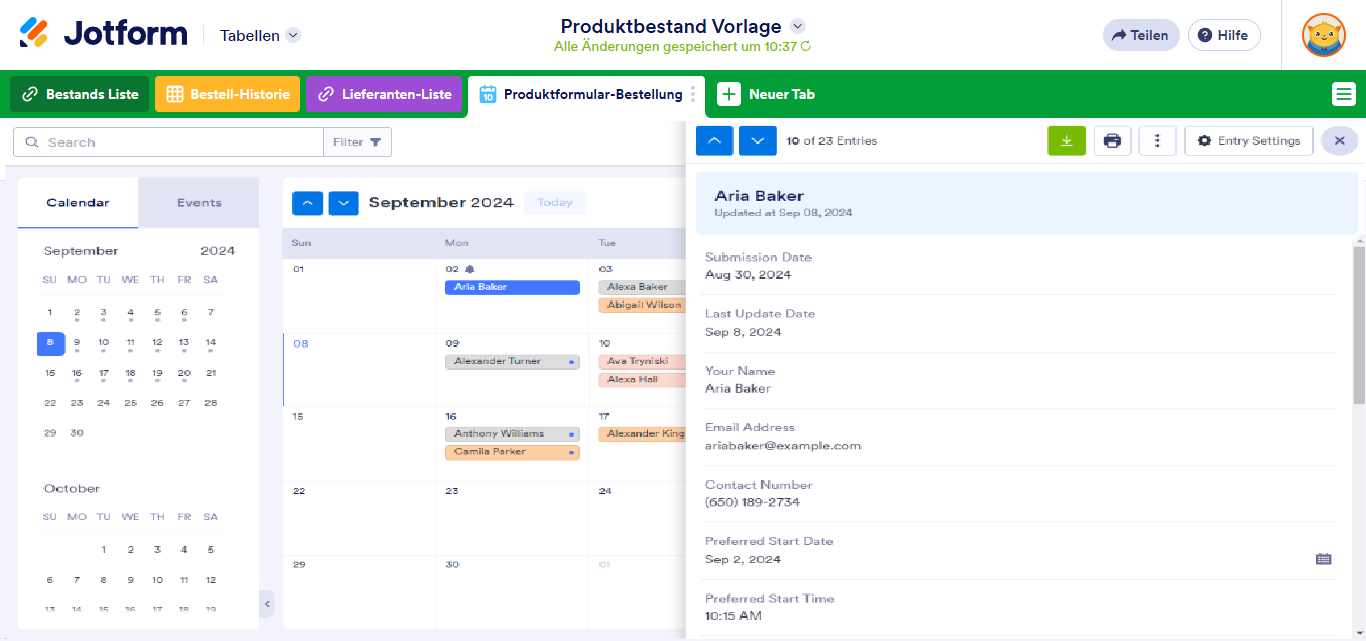Viewport: 1366px width, 641px height.
Task: Go to previous entry with up arrow
Action: click(714, 141)
